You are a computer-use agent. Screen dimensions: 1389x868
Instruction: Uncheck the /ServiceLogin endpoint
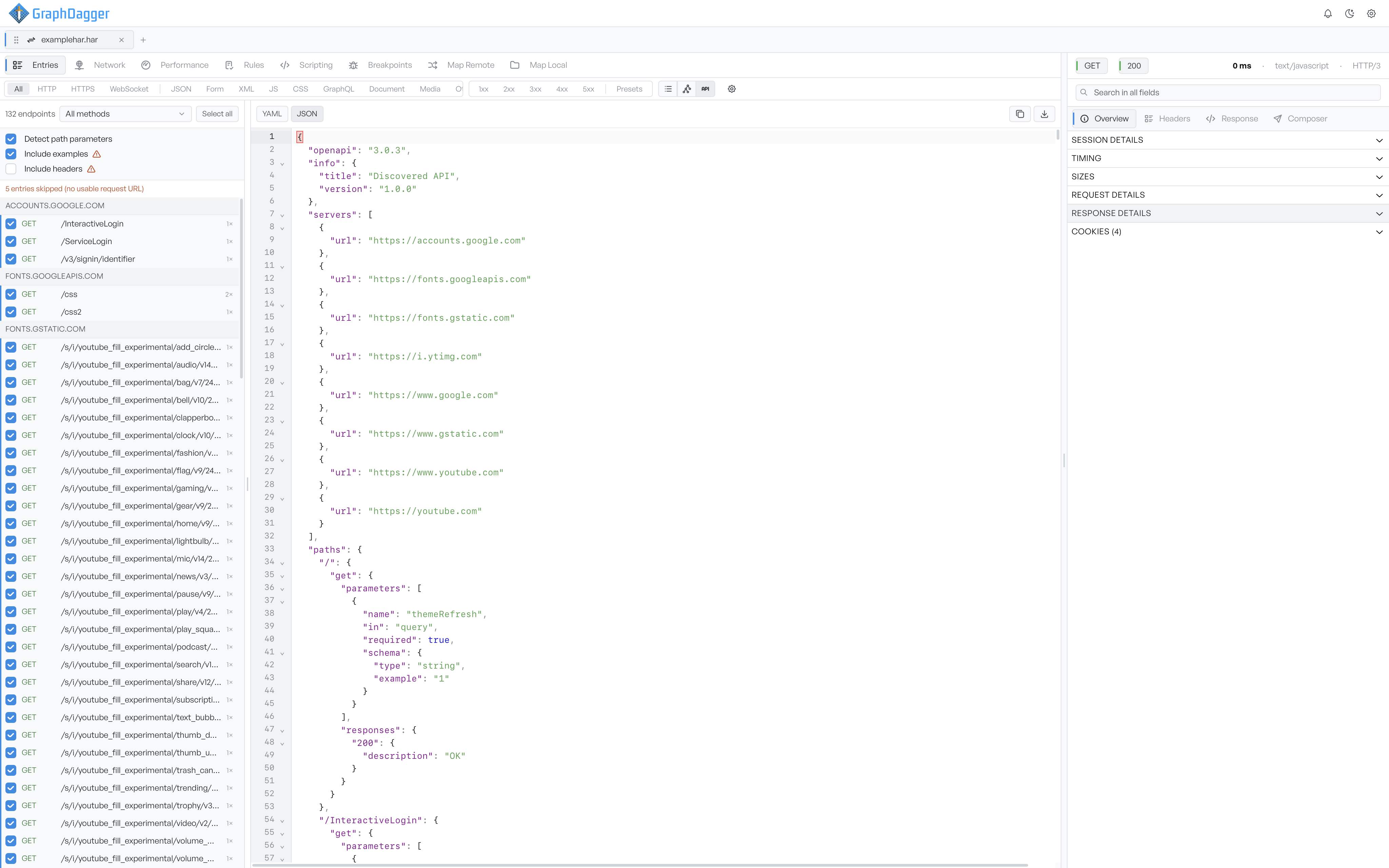pos(11,241)
